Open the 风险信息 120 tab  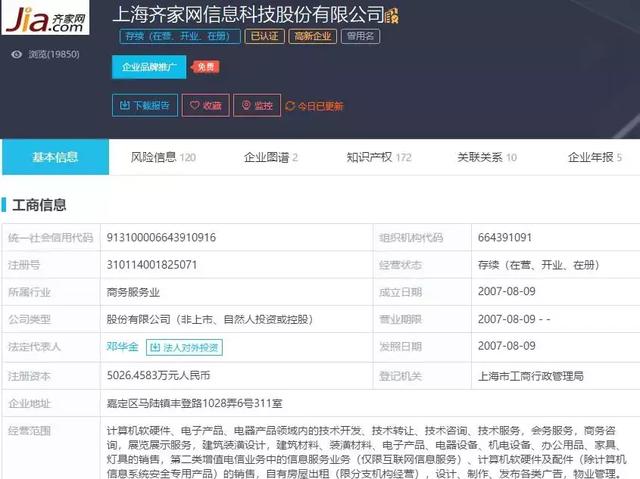[163, 157]
